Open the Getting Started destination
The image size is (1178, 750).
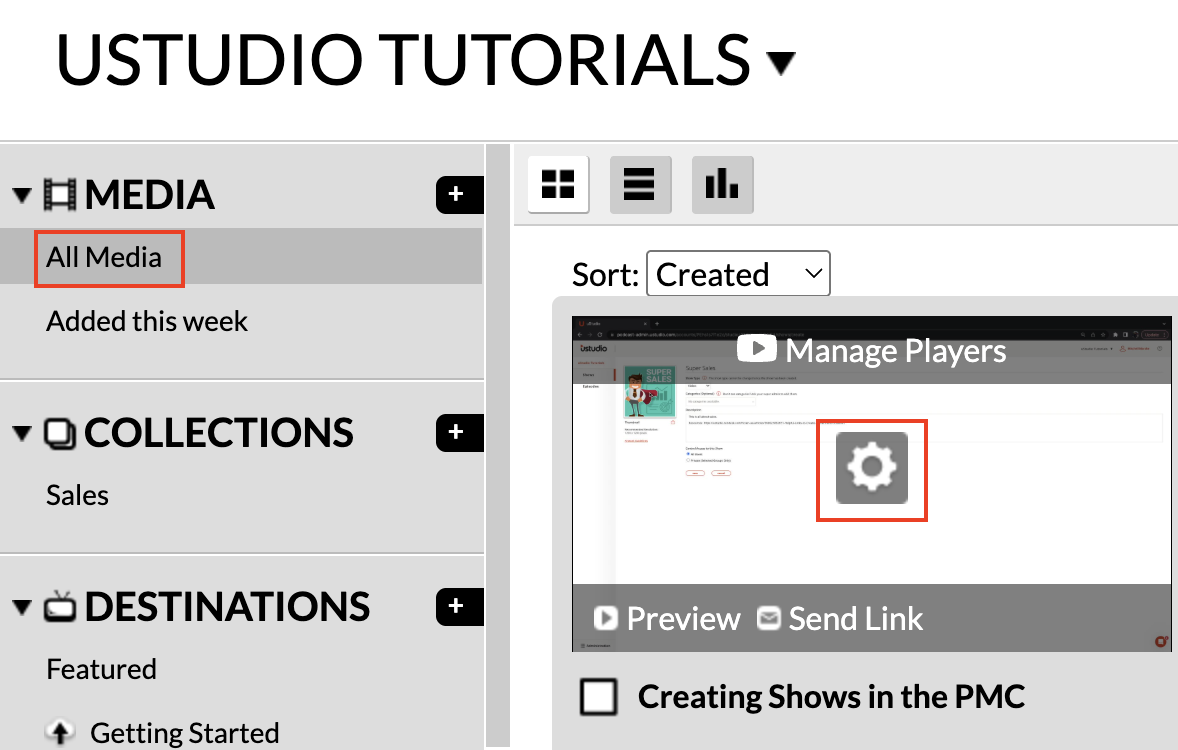[x=185, y=733]
